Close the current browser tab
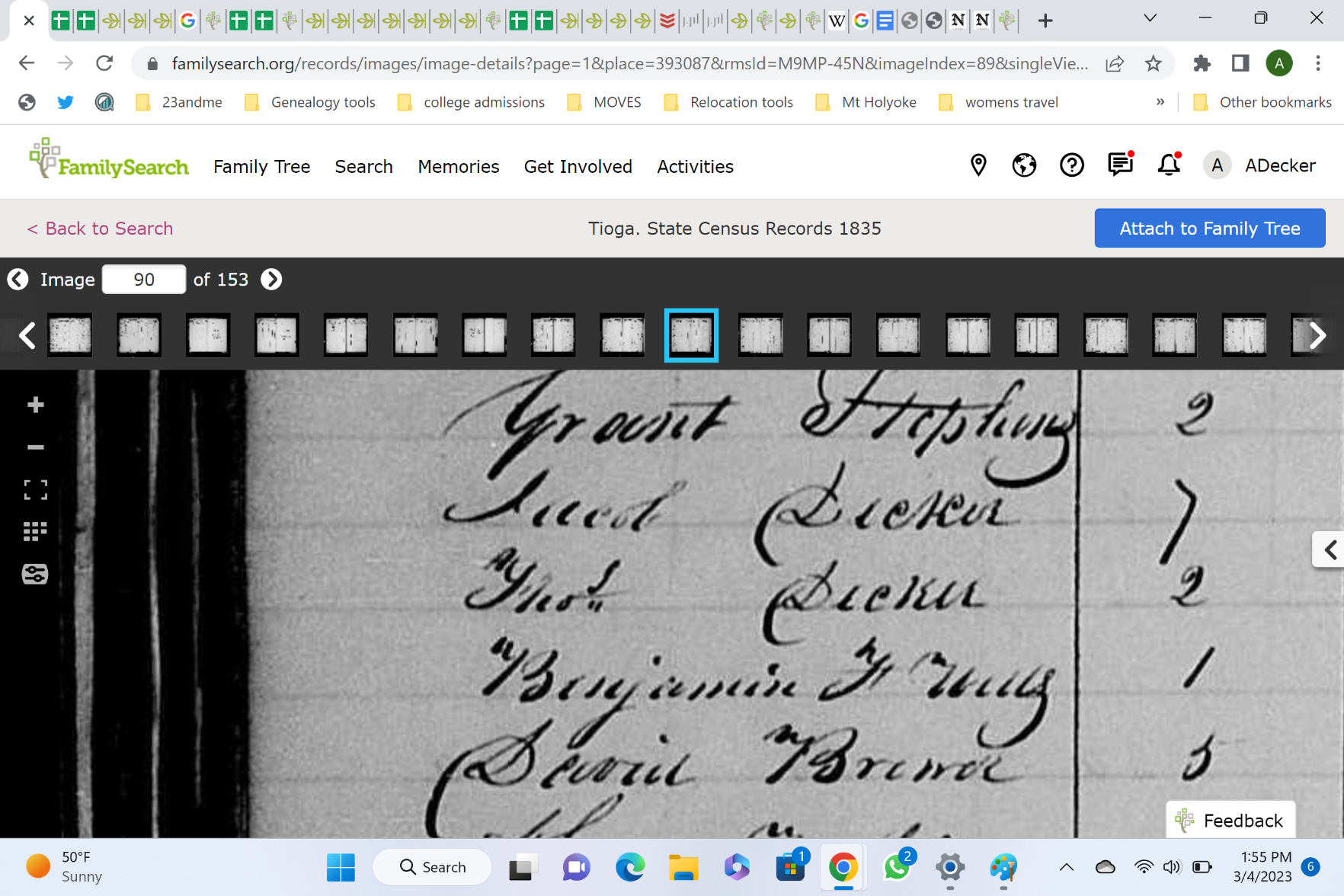 pos(29,21)
